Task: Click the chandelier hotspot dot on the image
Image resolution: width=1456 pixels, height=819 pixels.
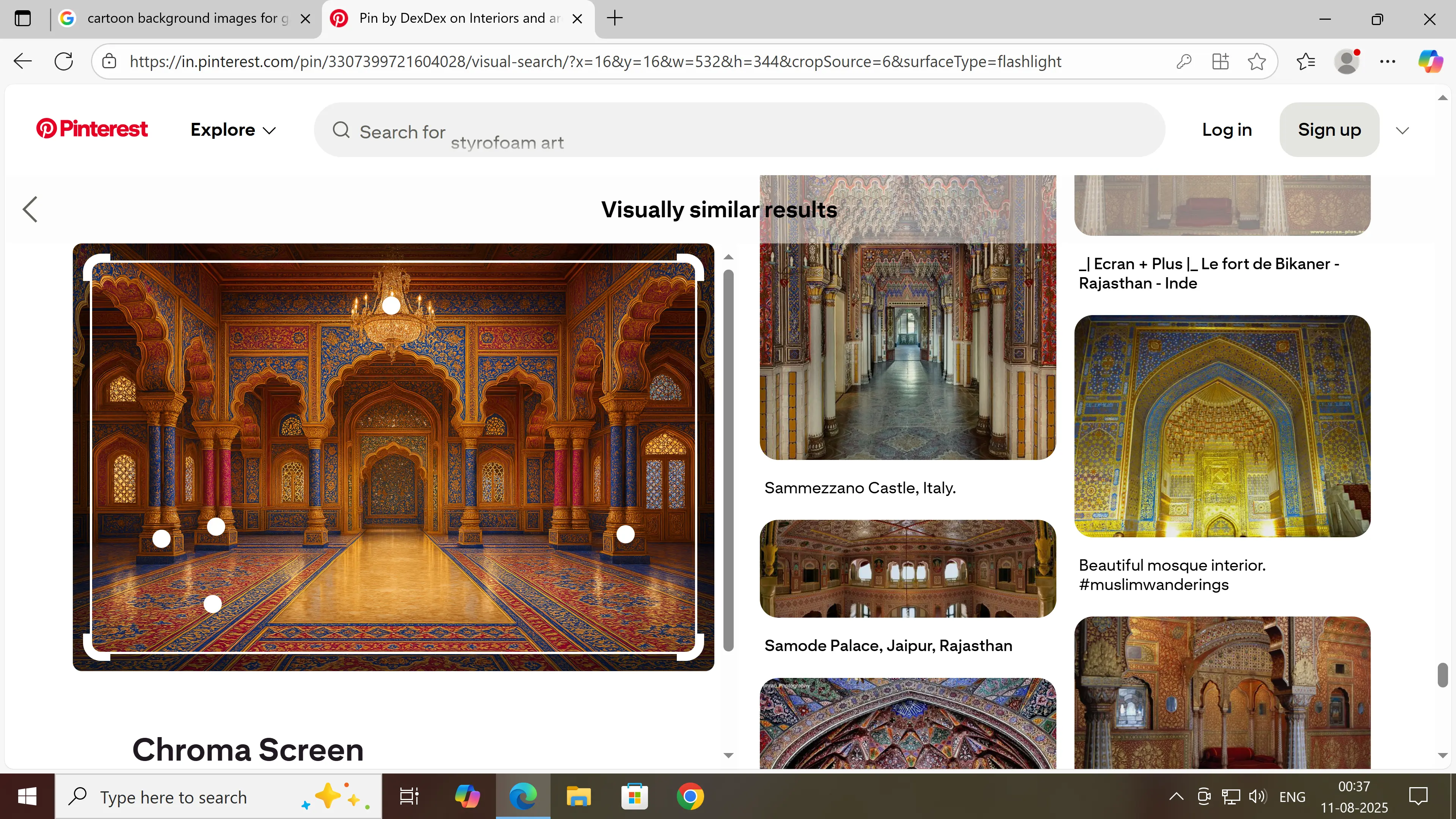Action: (x=391, y=306)
